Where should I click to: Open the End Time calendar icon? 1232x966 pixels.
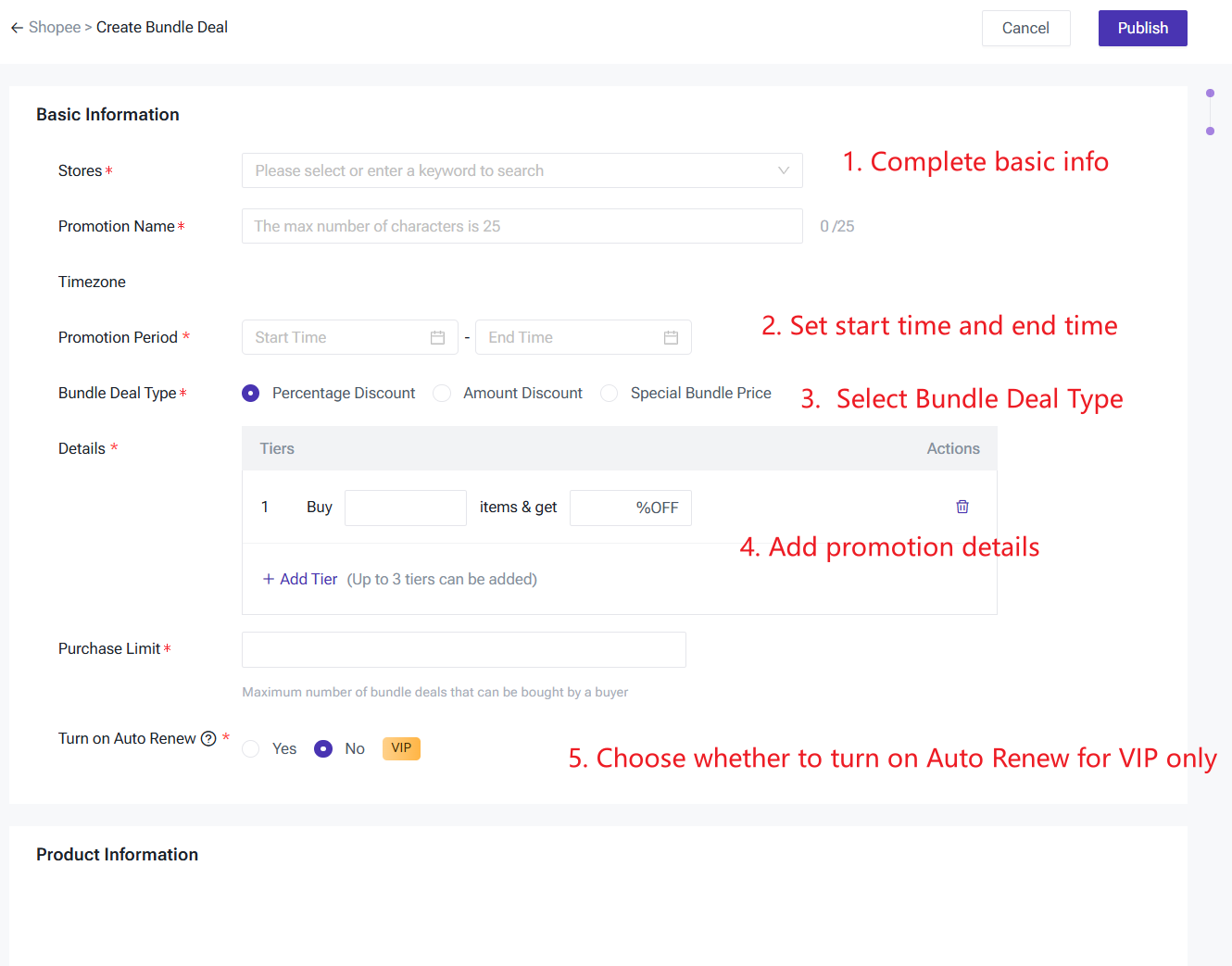point(672,338)
